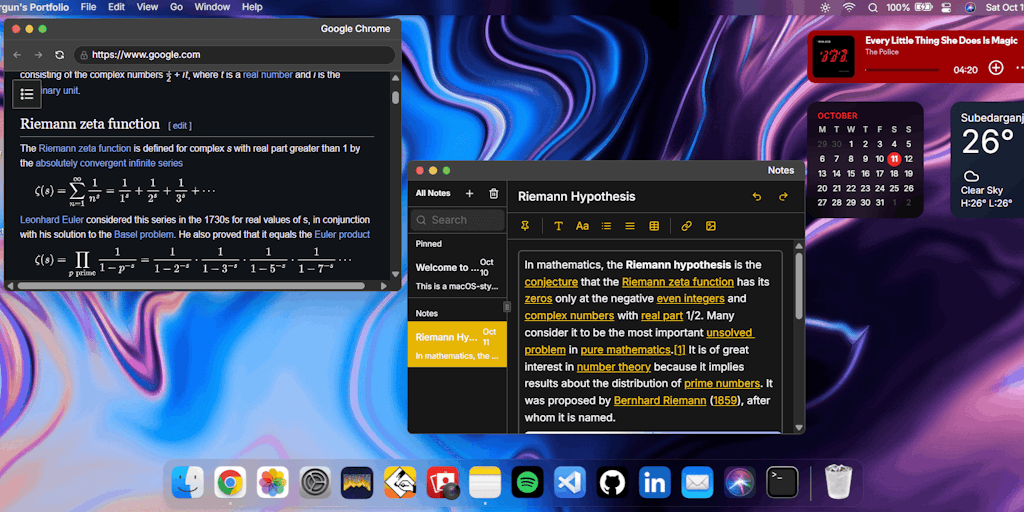Open the Go menu in the menu bar
Screen dimensions: 1024x512
(176, 7)
